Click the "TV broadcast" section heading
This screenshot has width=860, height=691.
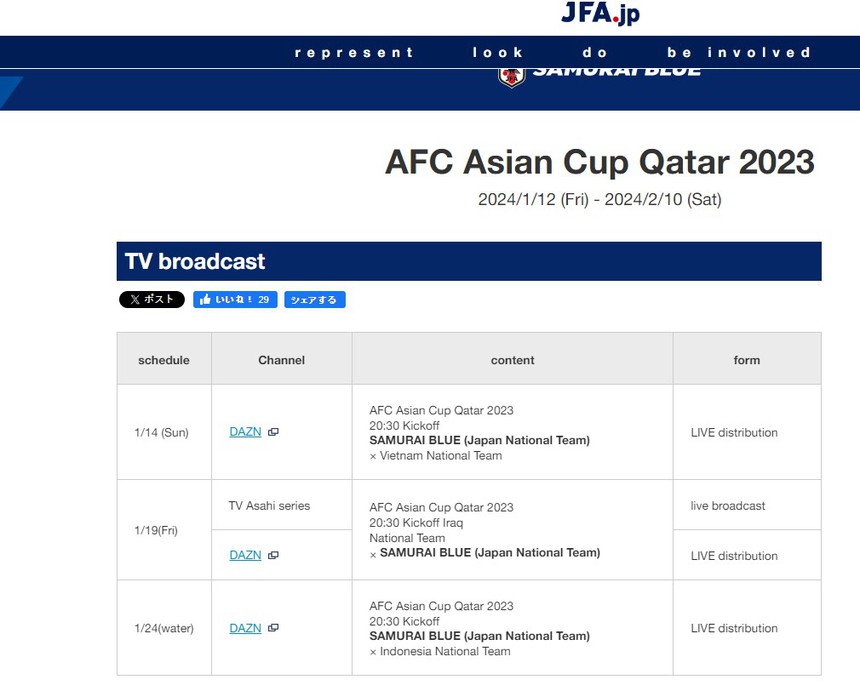pos(195,262)
